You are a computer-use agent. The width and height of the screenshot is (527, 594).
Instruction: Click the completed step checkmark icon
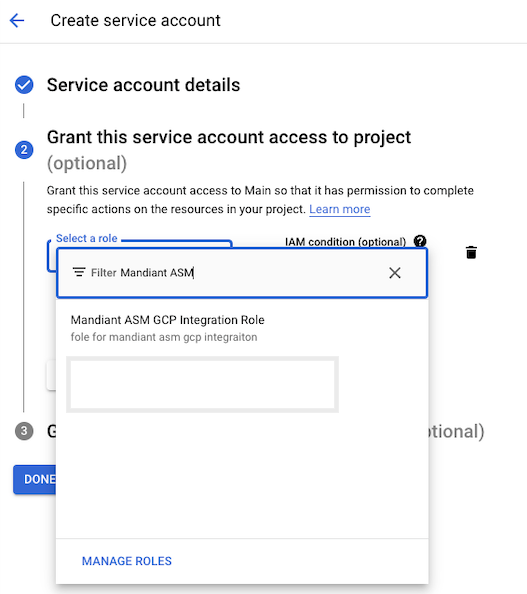tap(24, 85)
